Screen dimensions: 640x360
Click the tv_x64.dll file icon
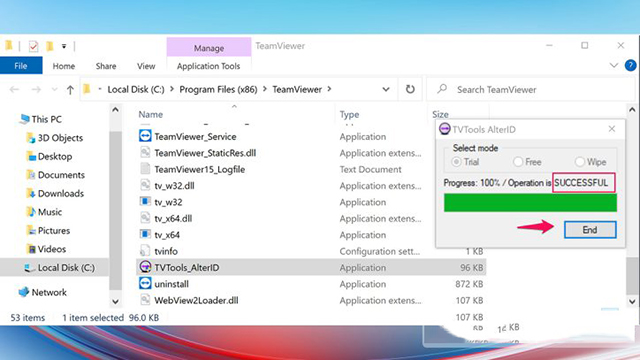(x=145, y=218)
